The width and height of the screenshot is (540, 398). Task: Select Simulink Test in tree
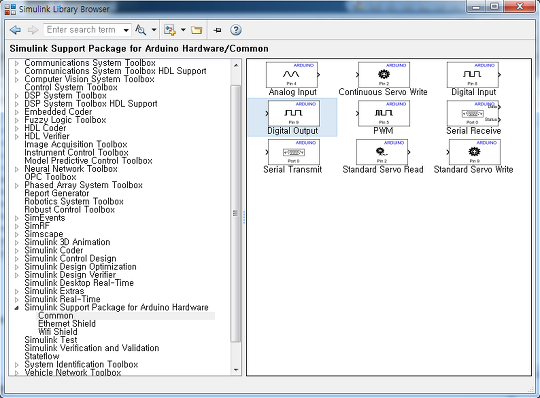tap(51, 340)
